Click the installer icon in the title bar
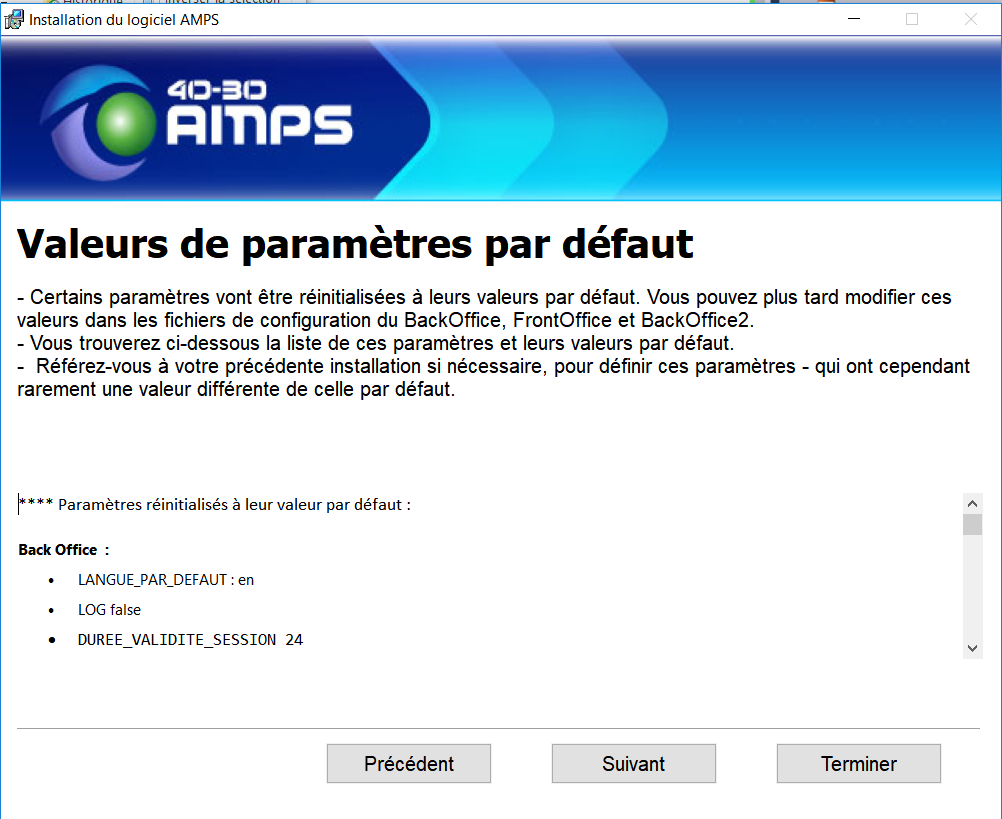This screenshot has height=819, width=1002. coord(15,19)
